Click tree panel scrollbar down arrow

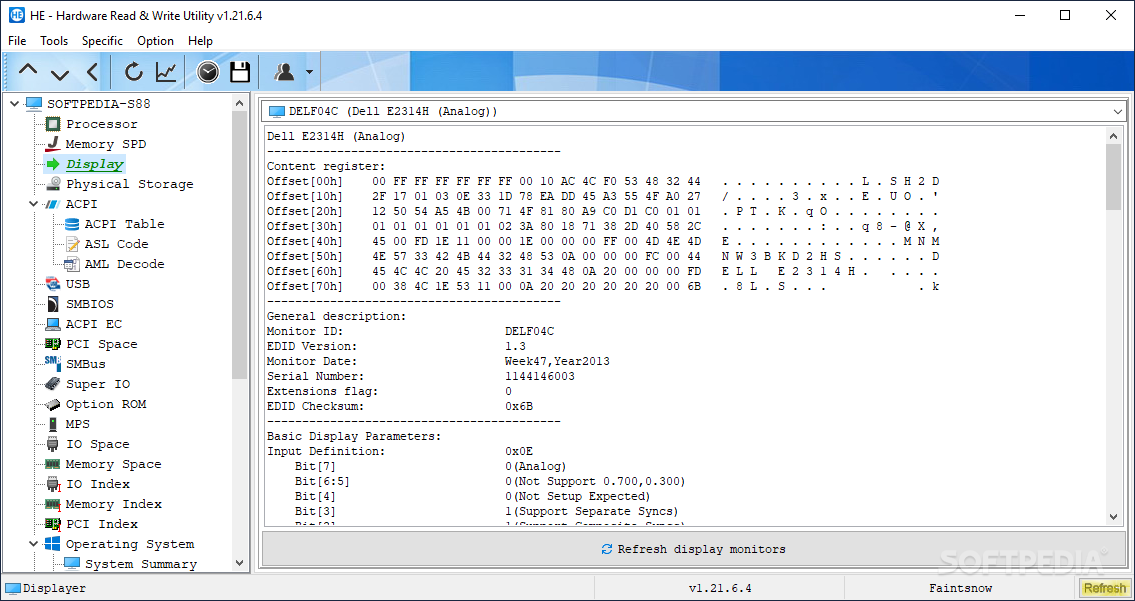(240, 563)
